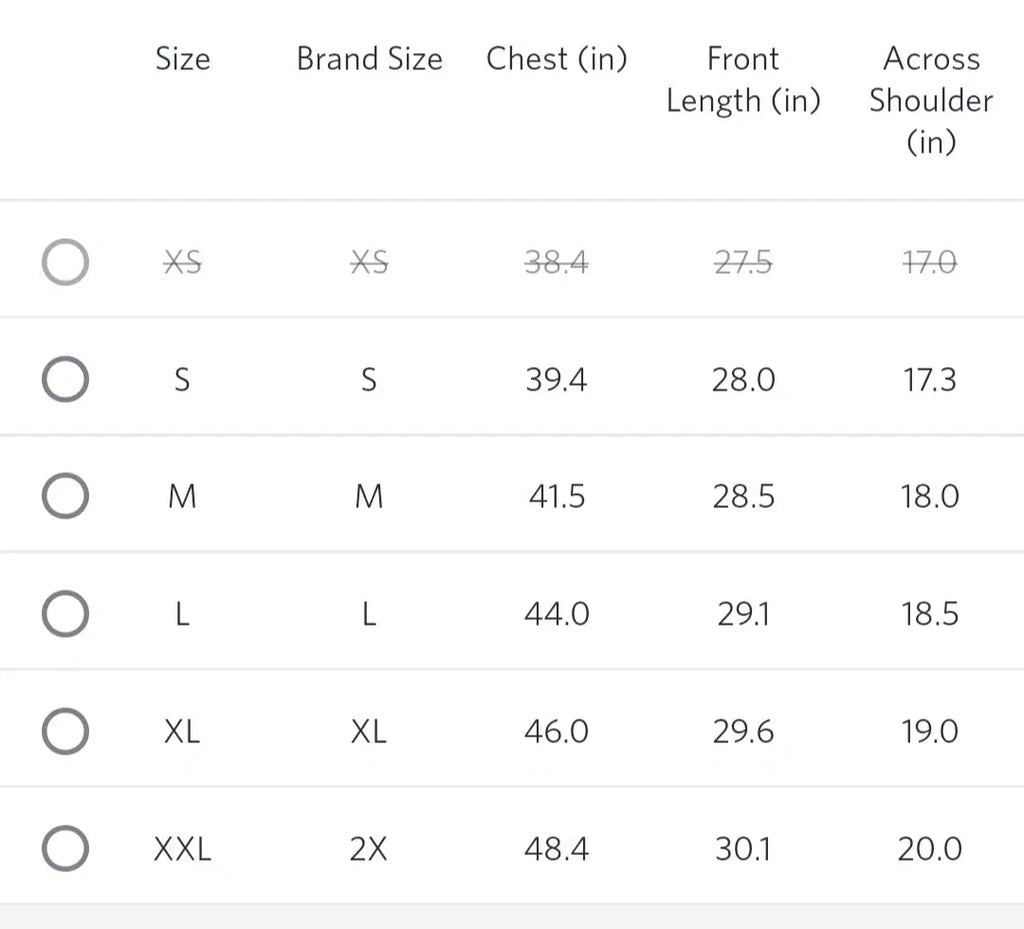Screen dimensions: 1024x929
Task: Select the XL size radio button
Action: pyautogui.click(x=65, y=731)
